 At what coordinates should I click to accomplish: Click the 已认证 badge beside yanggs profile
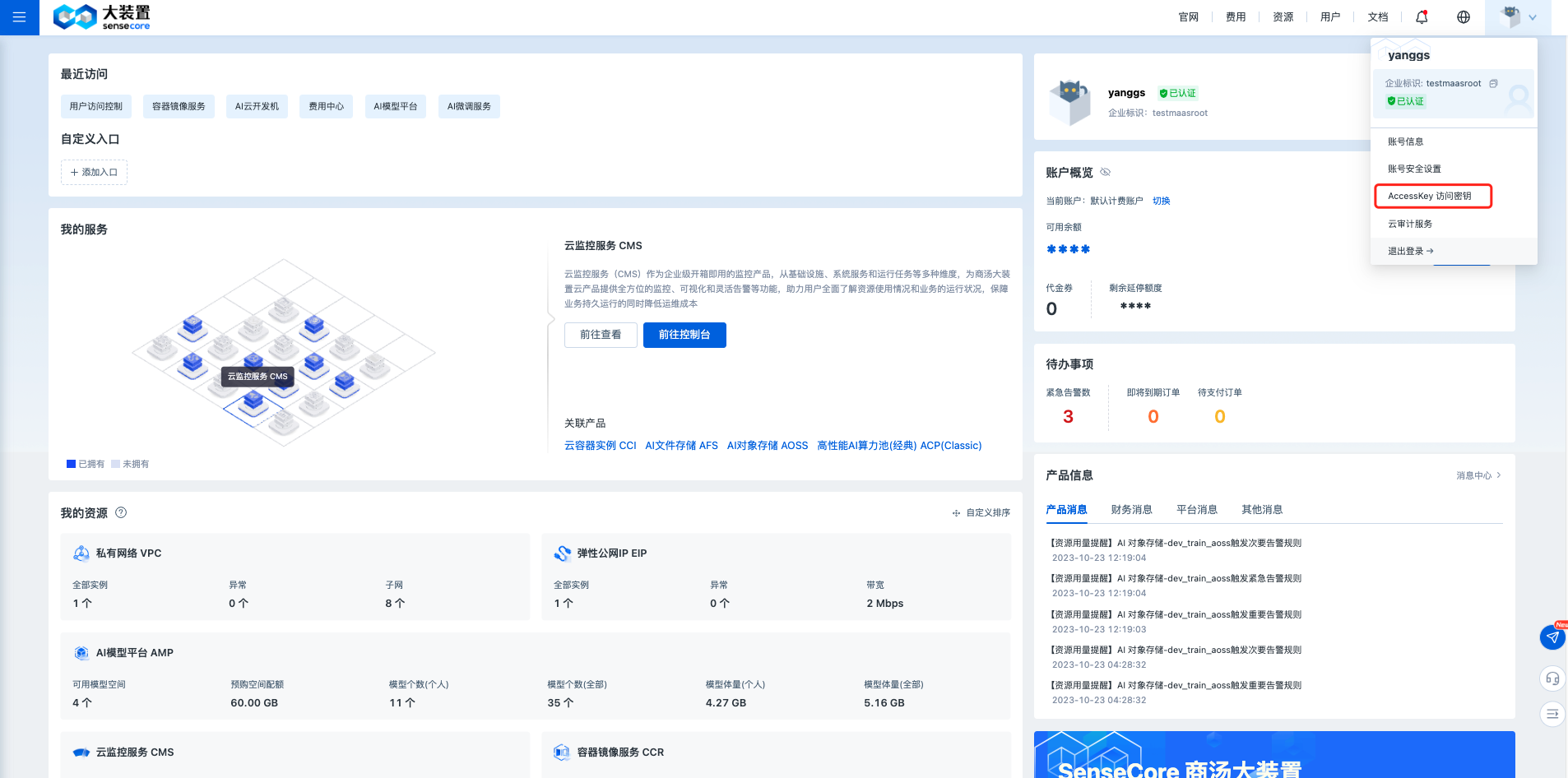[x=1178, y=93]
